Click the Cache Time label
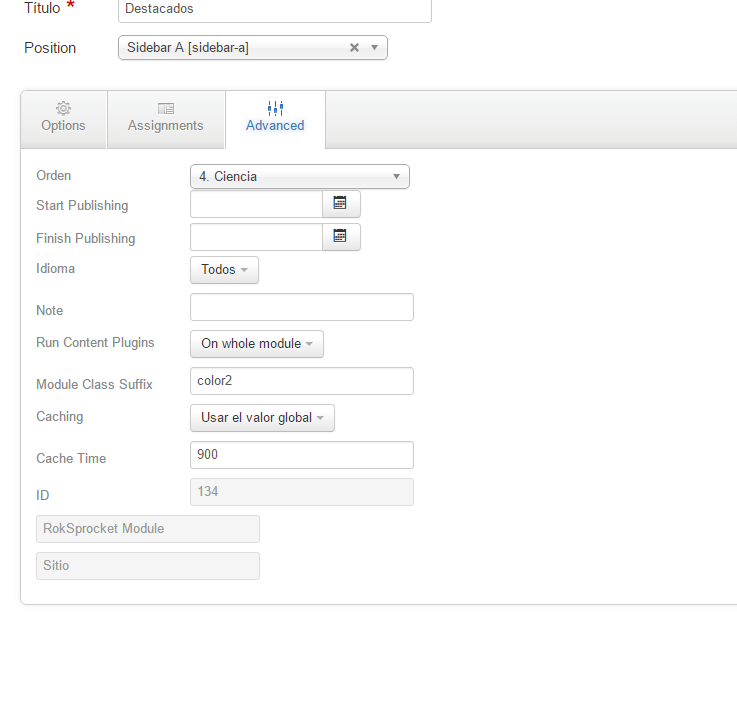 coord(71,458)
